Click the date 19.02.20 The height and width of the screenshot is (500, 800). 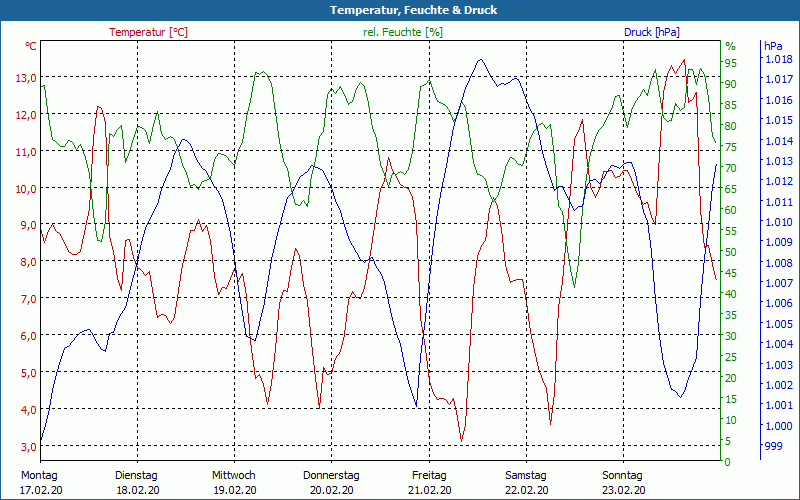pos(235,490)
